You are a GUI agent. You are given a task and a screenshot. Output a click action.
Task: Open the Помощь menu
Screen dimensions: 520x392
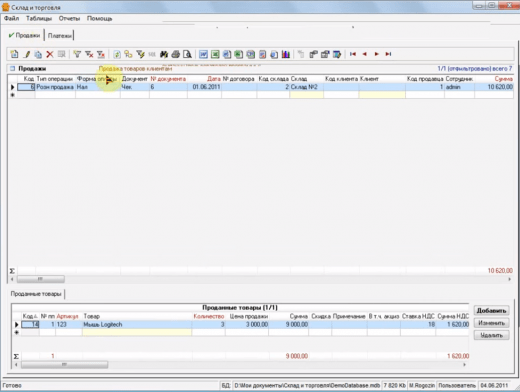99,18
